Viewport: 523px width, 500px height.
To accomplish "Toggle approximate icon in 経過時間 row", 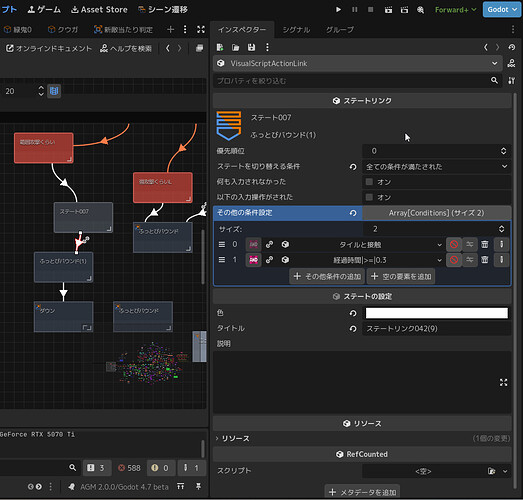I will pos(470,260).
